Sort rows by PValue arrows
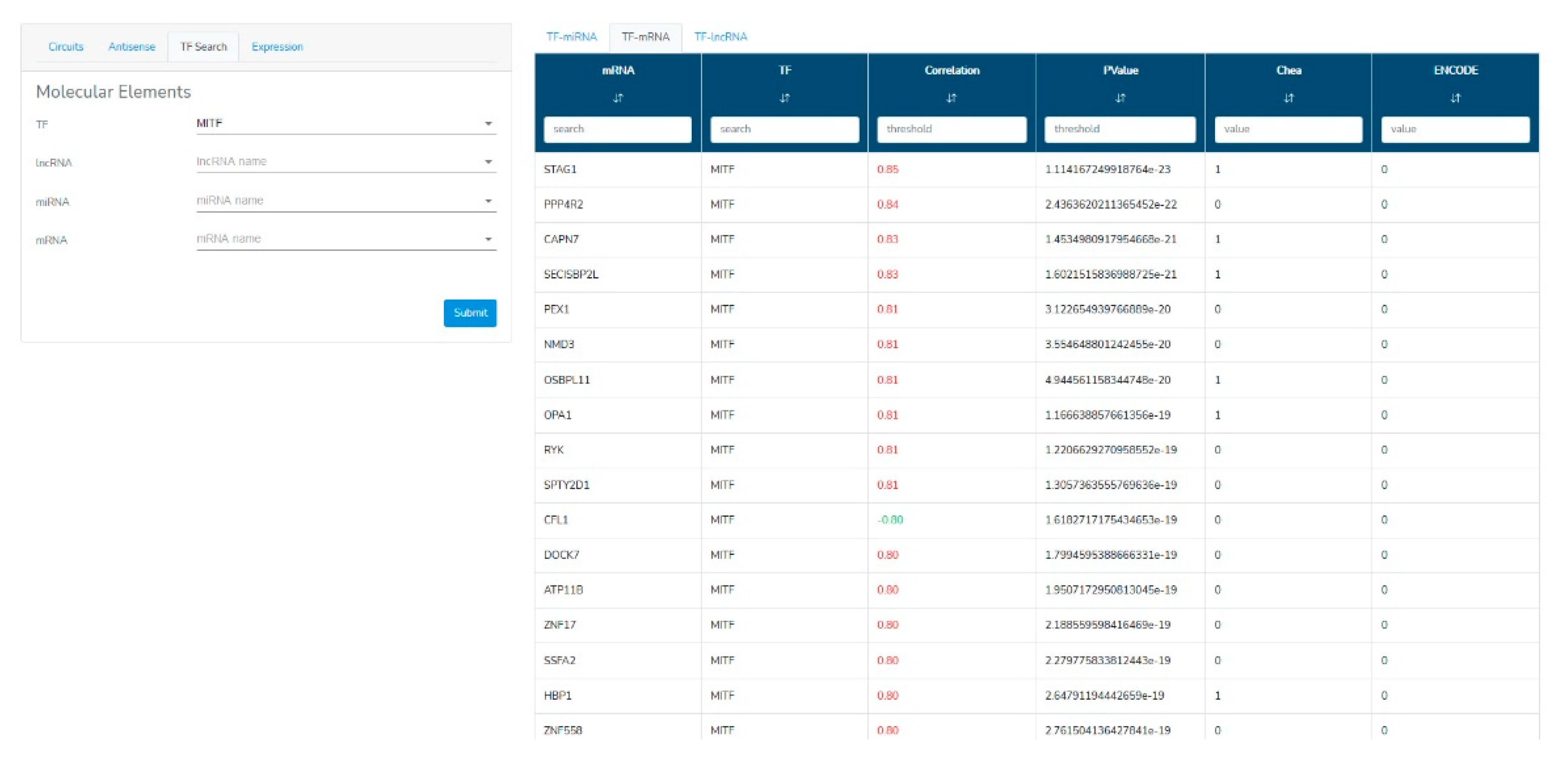This screenshot has height=759, width=1568. [x=1120, y=97]
